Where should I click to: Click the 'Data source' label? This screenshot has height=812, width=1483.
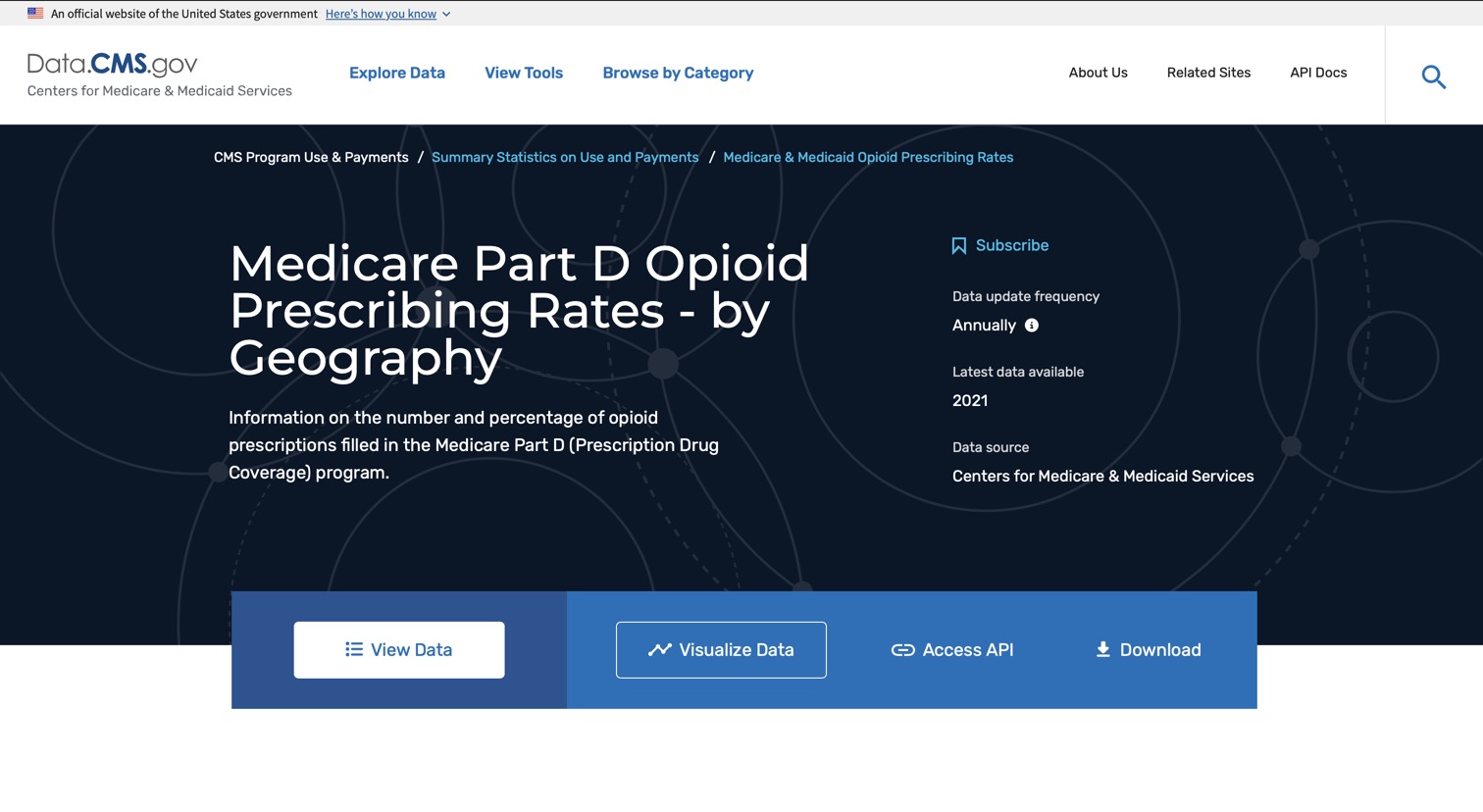pyautogui.click(x=991, y=447)
